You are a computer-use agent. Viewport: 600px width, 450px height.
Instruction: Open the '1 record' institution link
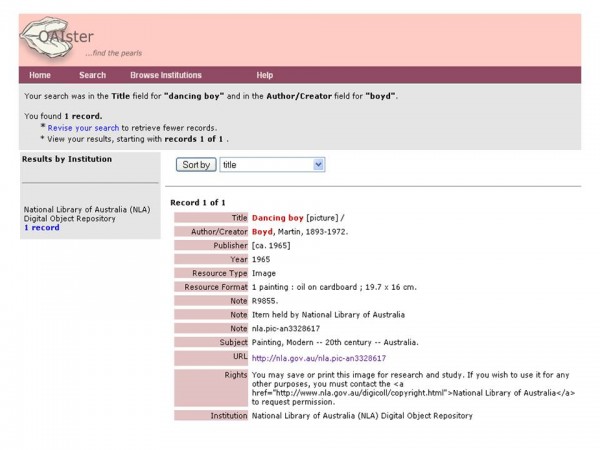42,227
